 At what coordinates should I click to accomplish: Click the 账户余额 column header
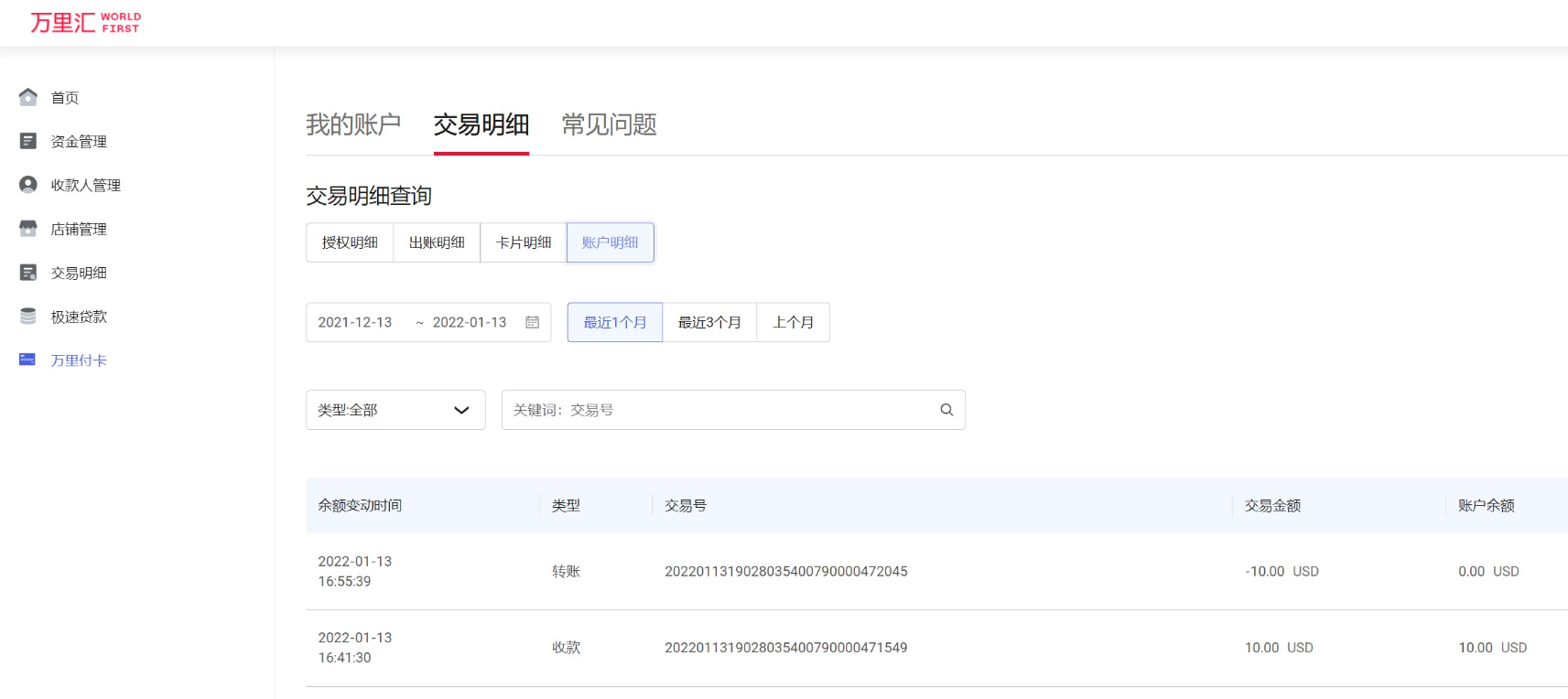point(1487,505)
